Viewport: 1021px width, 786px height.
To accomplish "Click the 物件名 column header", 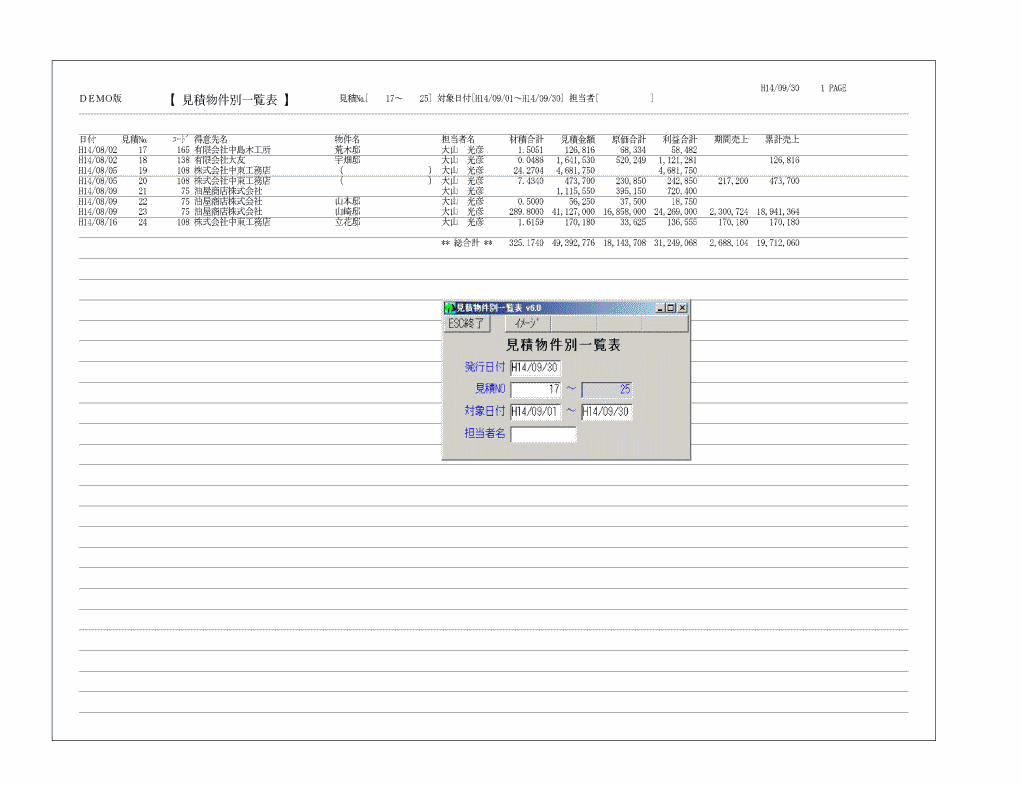I will 347,139.
